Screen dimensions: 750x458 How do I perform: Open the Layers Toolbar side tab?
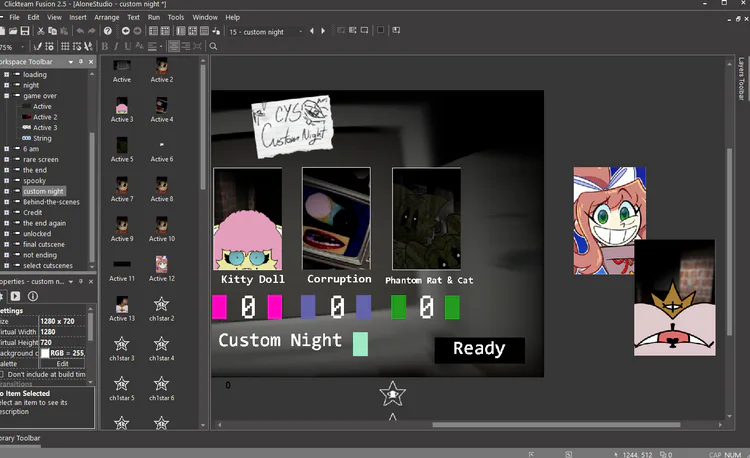tap(741, 79)
